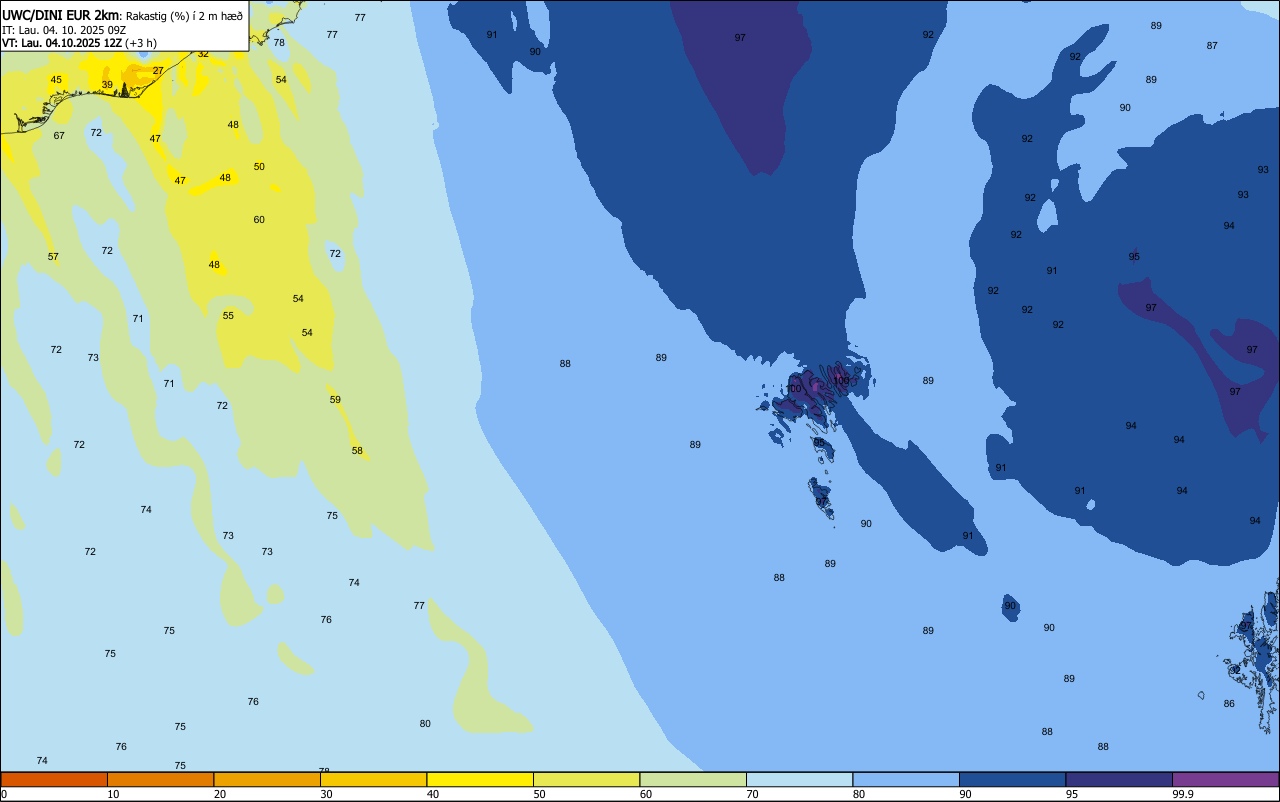
Task: Click the legend tick label 99.9
Action: coord(1183,794)
